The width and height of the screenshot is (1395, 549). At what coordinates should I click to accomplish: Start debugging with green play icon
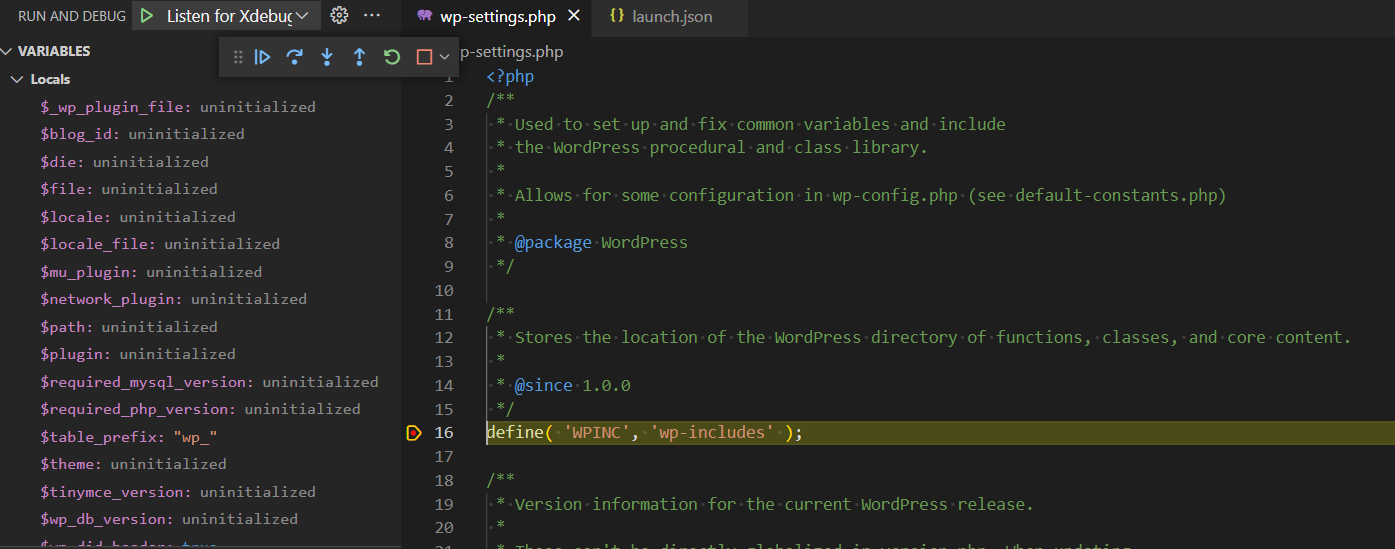tap(147, 16)
